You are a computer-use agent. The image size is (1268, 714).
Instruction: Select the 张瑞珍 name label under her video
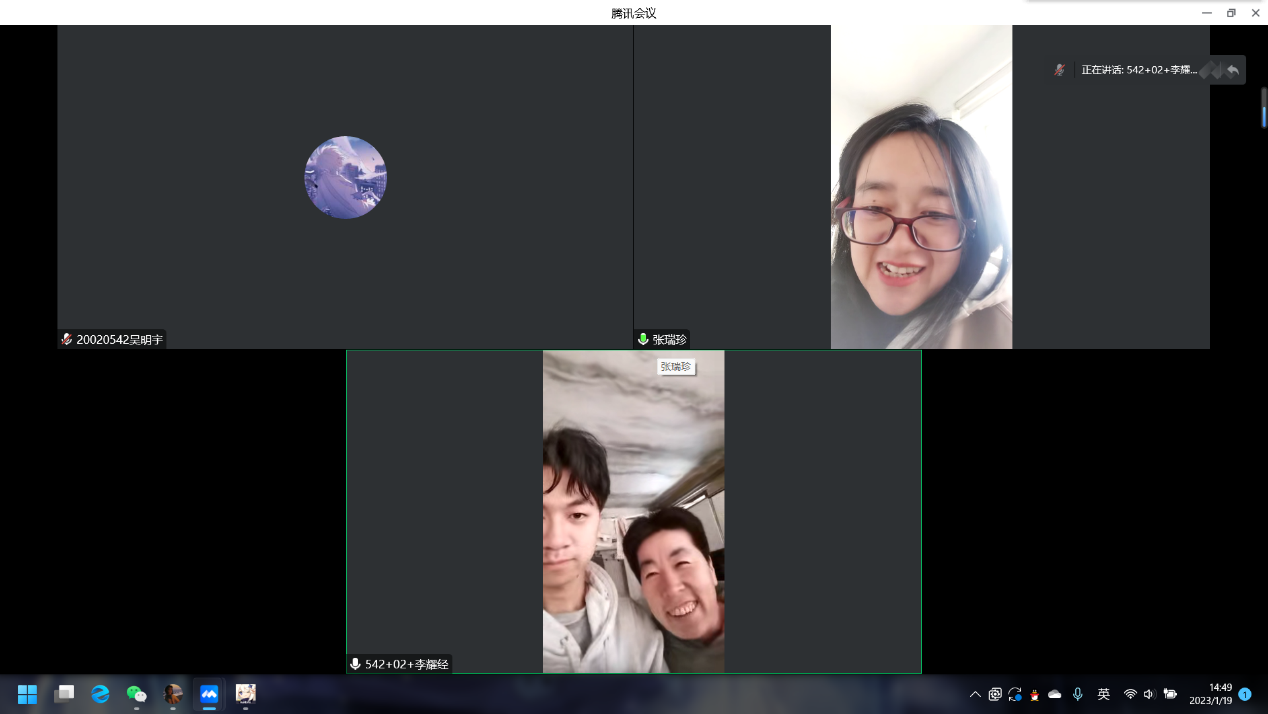click(x=670, y=340)
